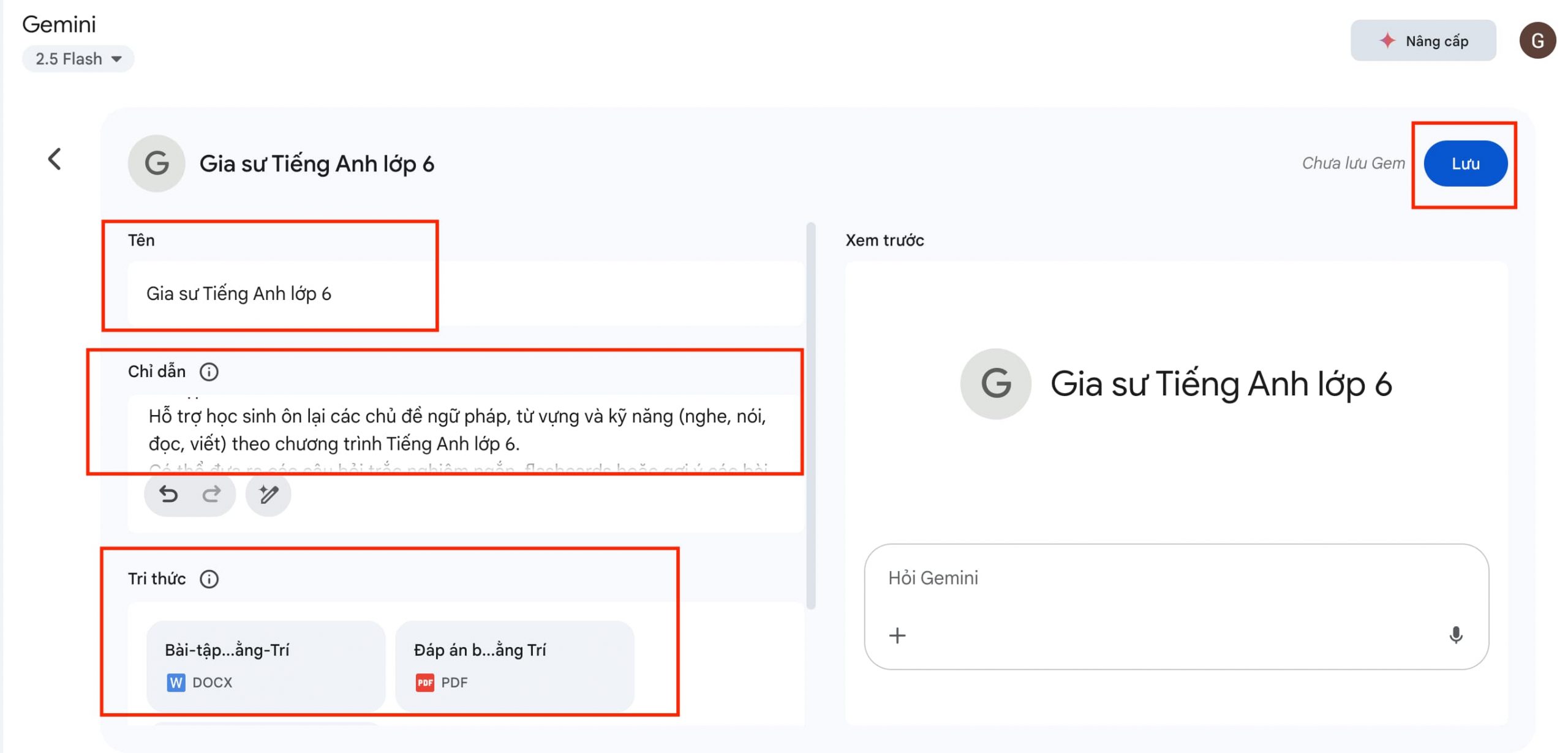Add attachment with plus icon in preview
This screenshot has height=753, width=1568.
coord(897,635)
